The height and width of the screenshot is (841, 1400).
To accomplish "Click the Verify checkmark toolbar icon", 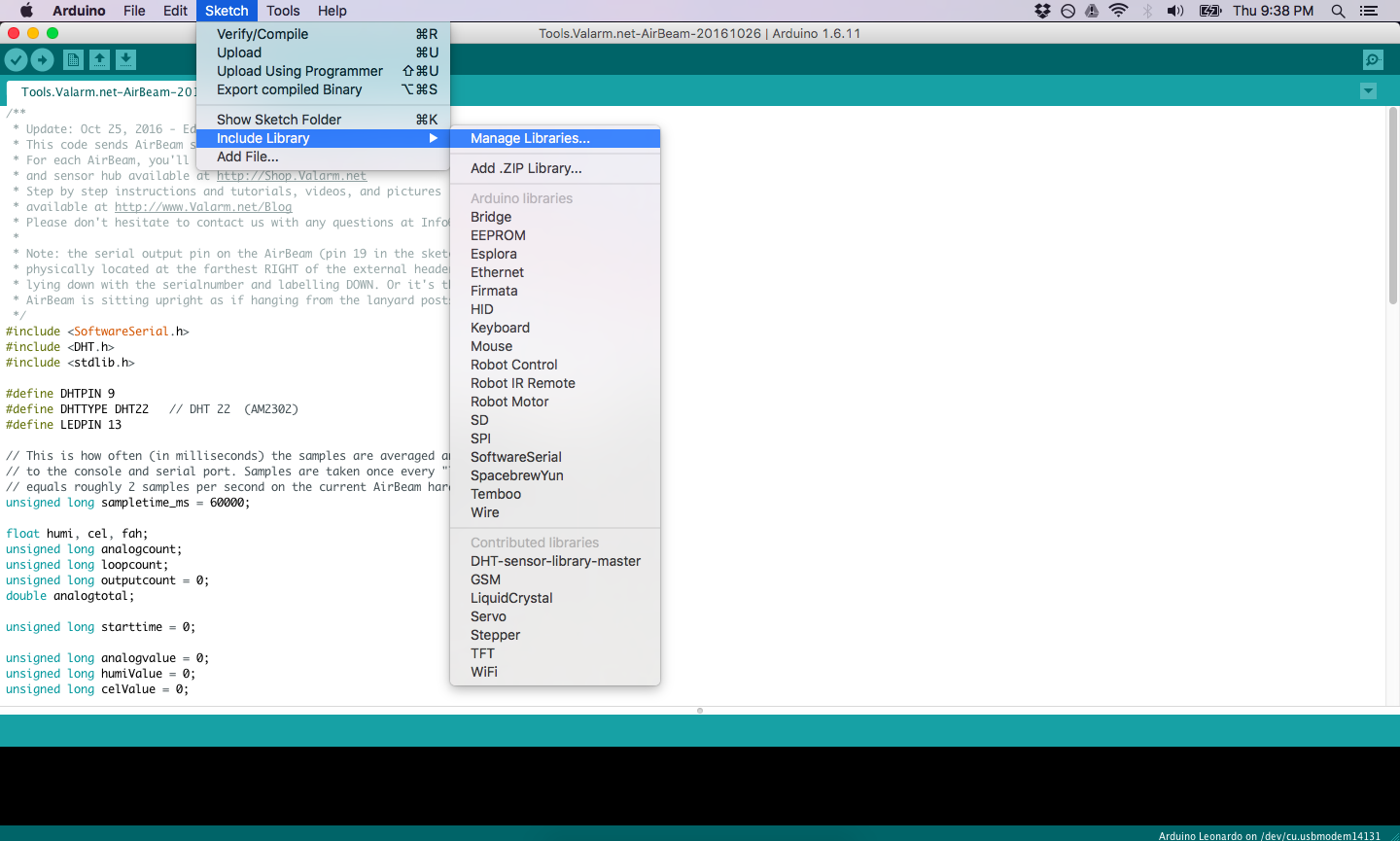I will pyautogui.click(x=16, y=60).
